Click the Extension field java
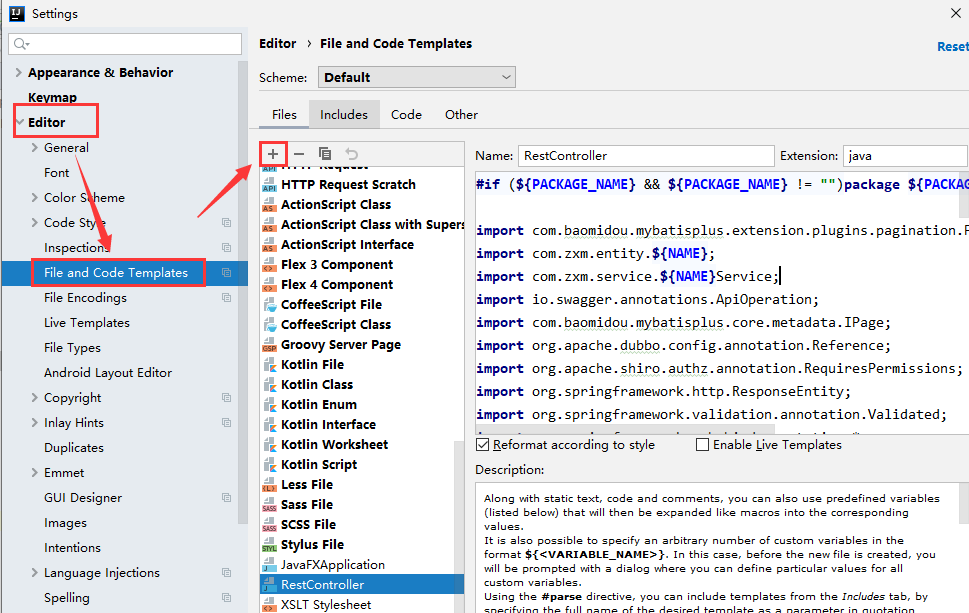The width and height of the screenshot is (969, 613). click(x=905, y=156)
